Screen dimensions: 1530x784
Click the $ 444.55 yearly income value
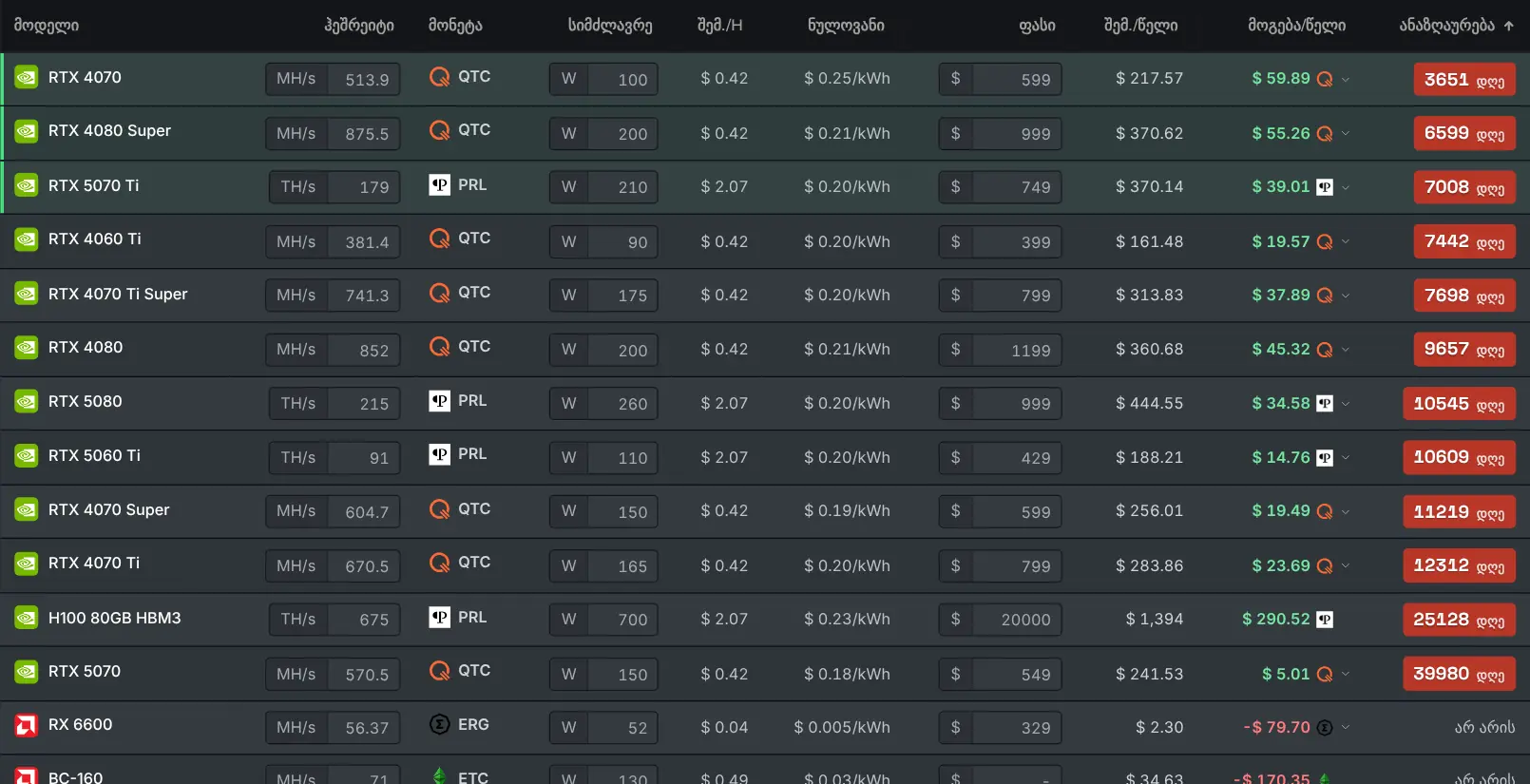click(1150, 404)
